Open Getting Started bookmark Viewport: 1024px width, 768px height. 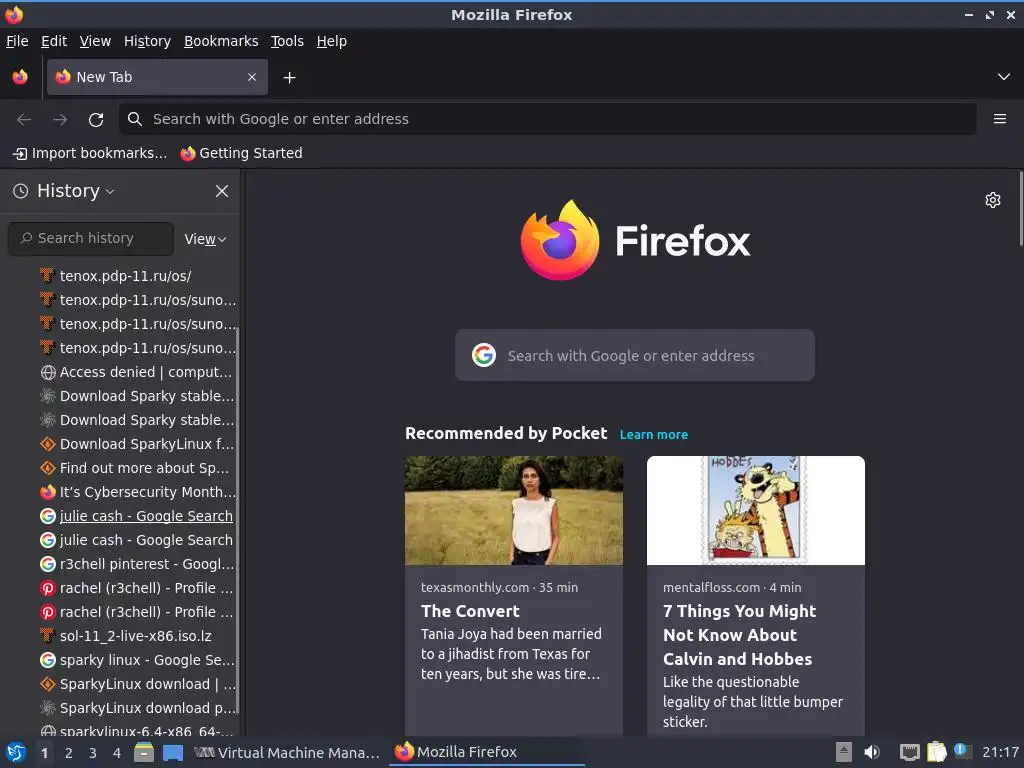(241, 153)
